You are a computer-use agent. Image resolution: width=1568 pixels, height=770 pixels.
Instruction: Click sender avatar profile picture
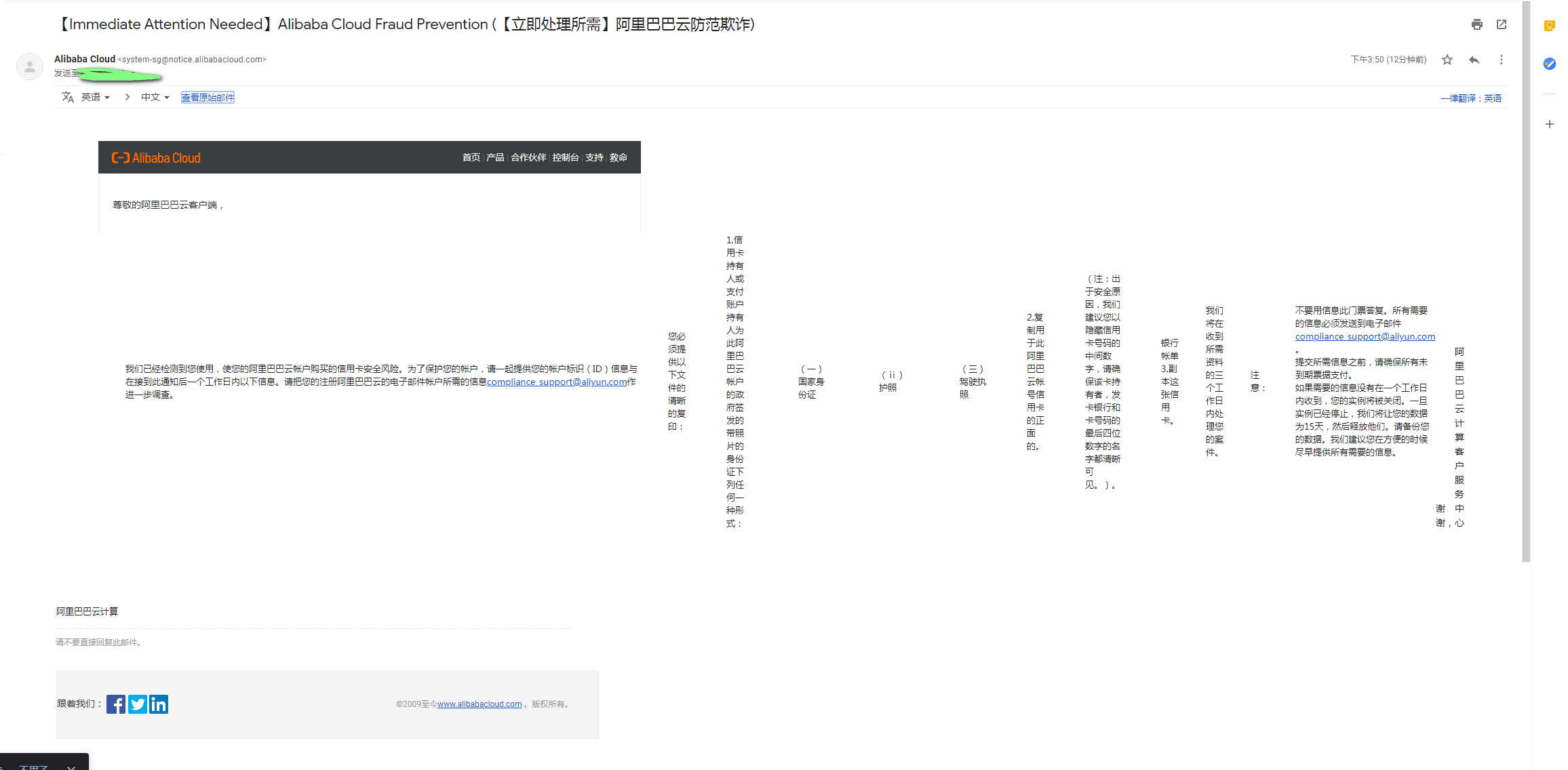[x=30, y=66]
